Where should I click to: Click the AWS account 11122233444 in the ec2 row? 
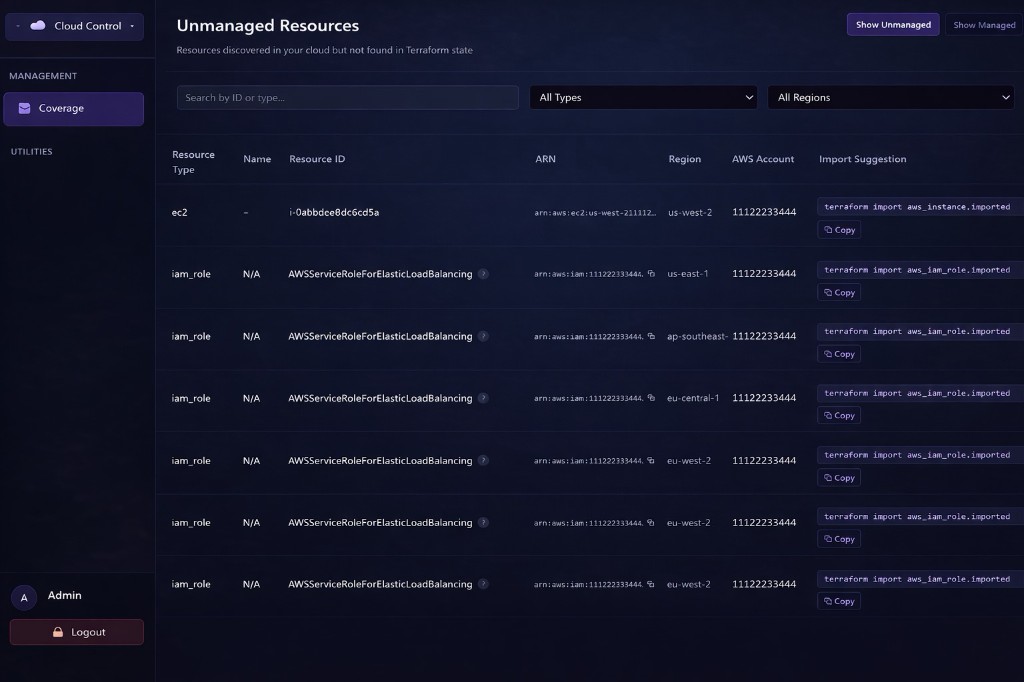tap(764, 212)
